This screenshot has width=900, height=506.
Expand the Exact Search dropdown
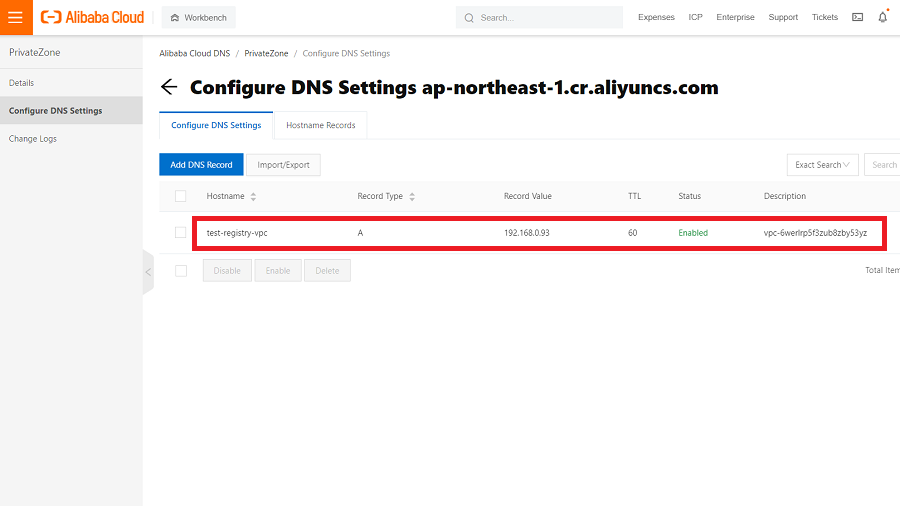point(822,165)
